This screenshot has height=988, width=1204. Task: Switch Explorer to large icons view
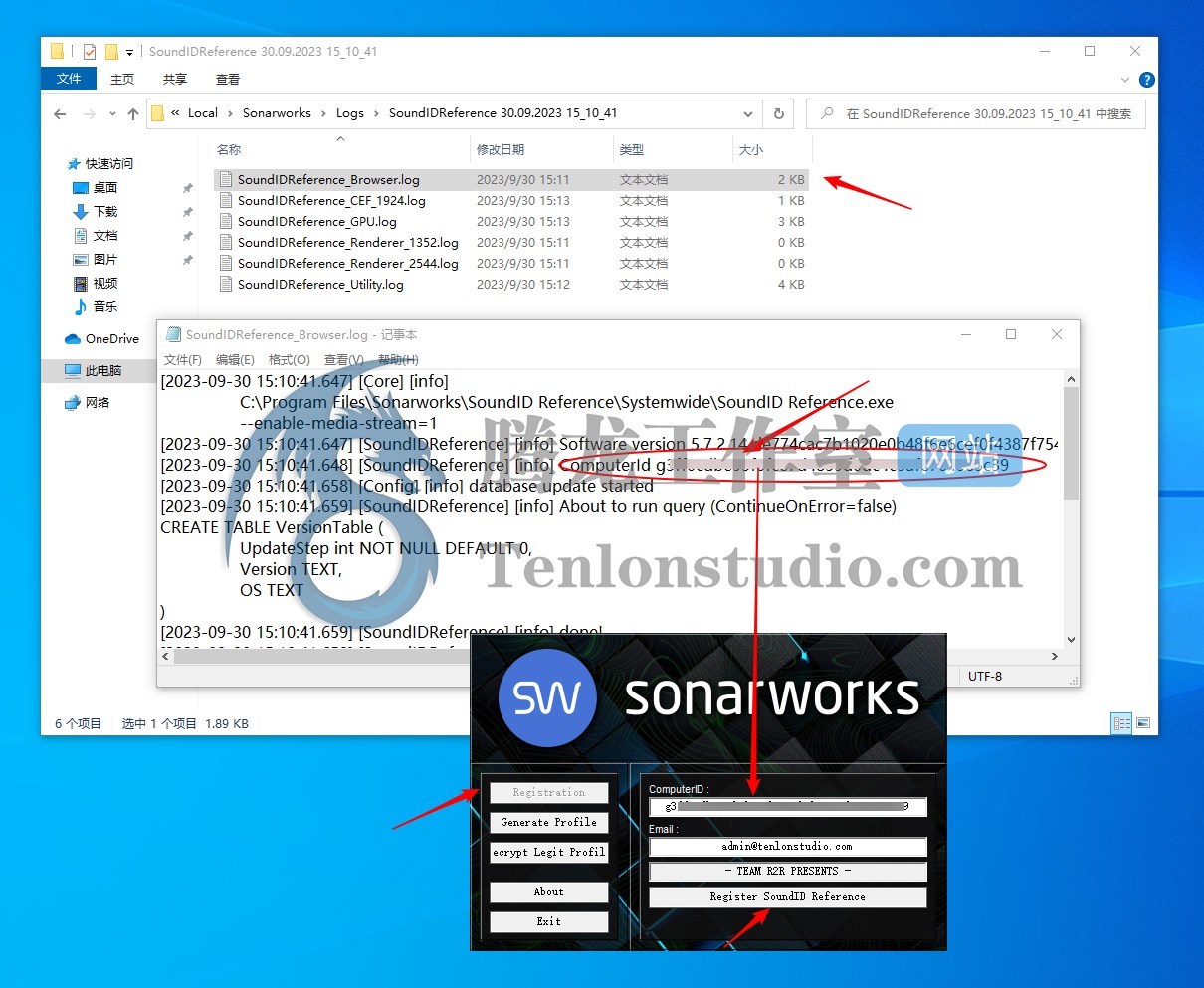coord(1143,723)
